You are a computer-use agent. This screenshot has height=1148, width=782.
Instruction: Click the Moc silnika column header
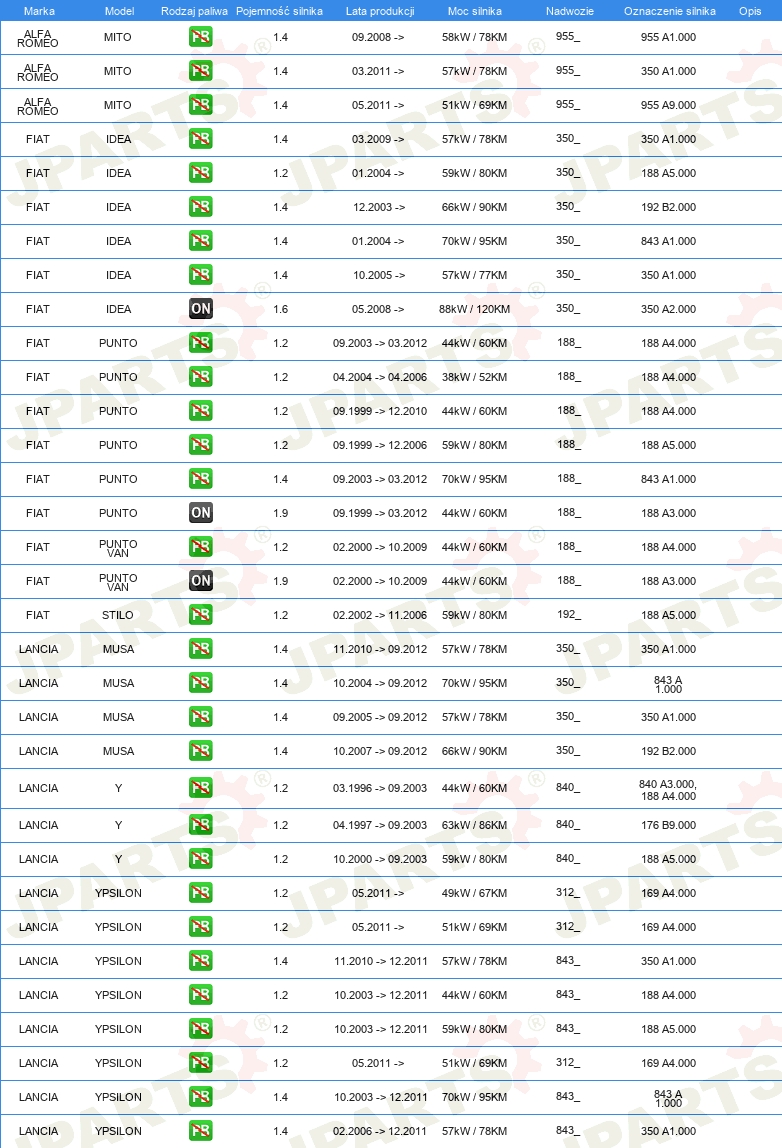click(474, 11)
